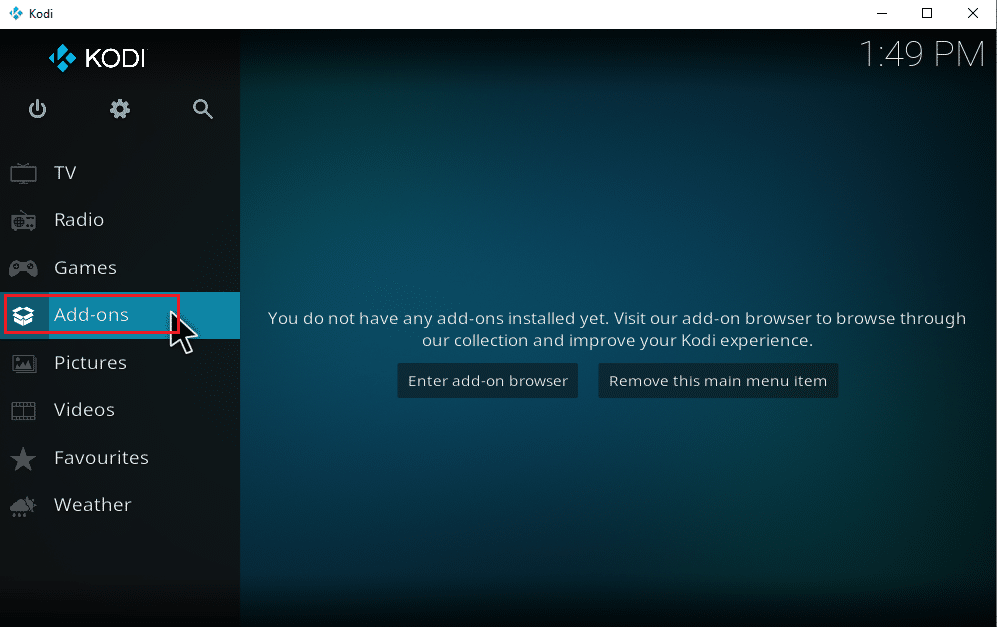Screen dimensions: 997x627
Task: Open Favourites menu label
Action: pos(101,458)
